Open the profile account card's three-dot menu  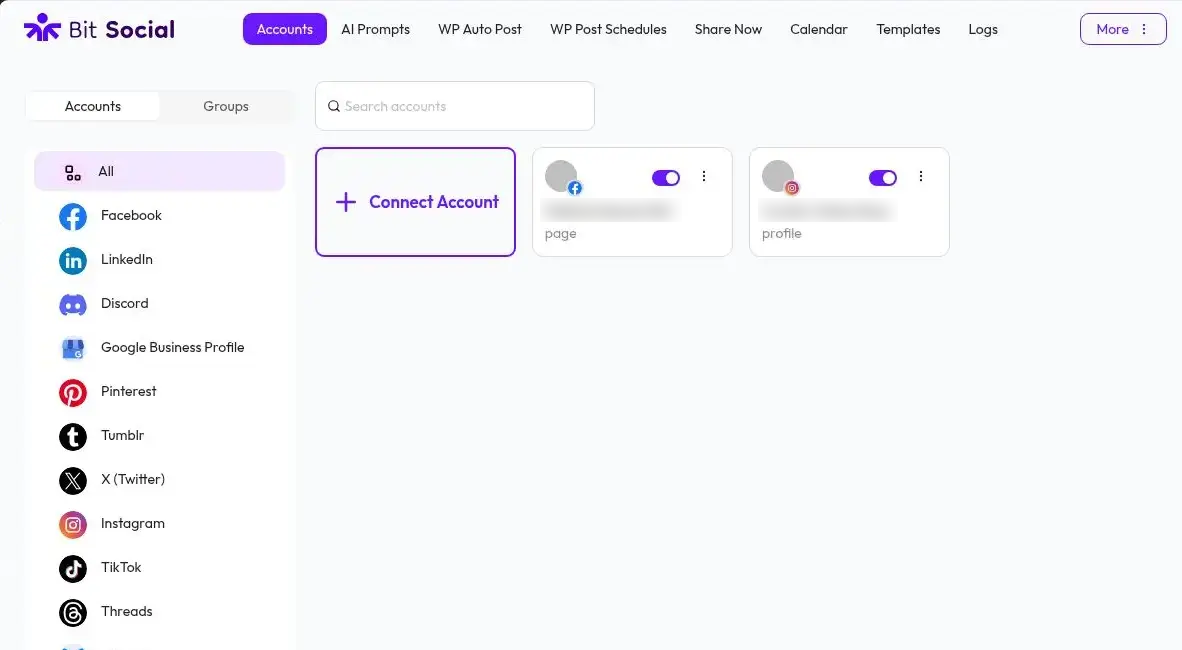point(920,176)
